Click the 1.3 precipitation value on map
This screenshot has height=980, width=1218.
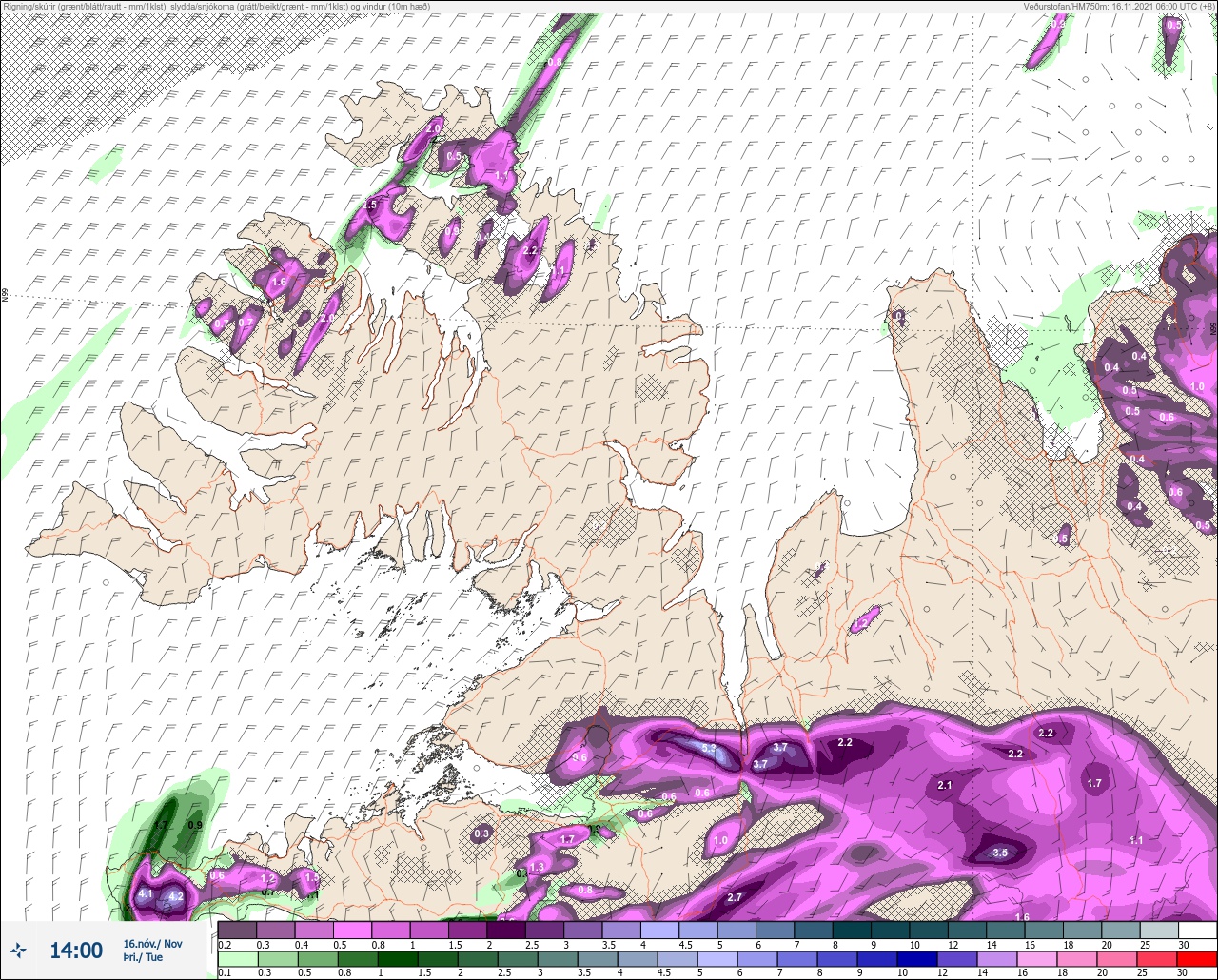point(538,868)
